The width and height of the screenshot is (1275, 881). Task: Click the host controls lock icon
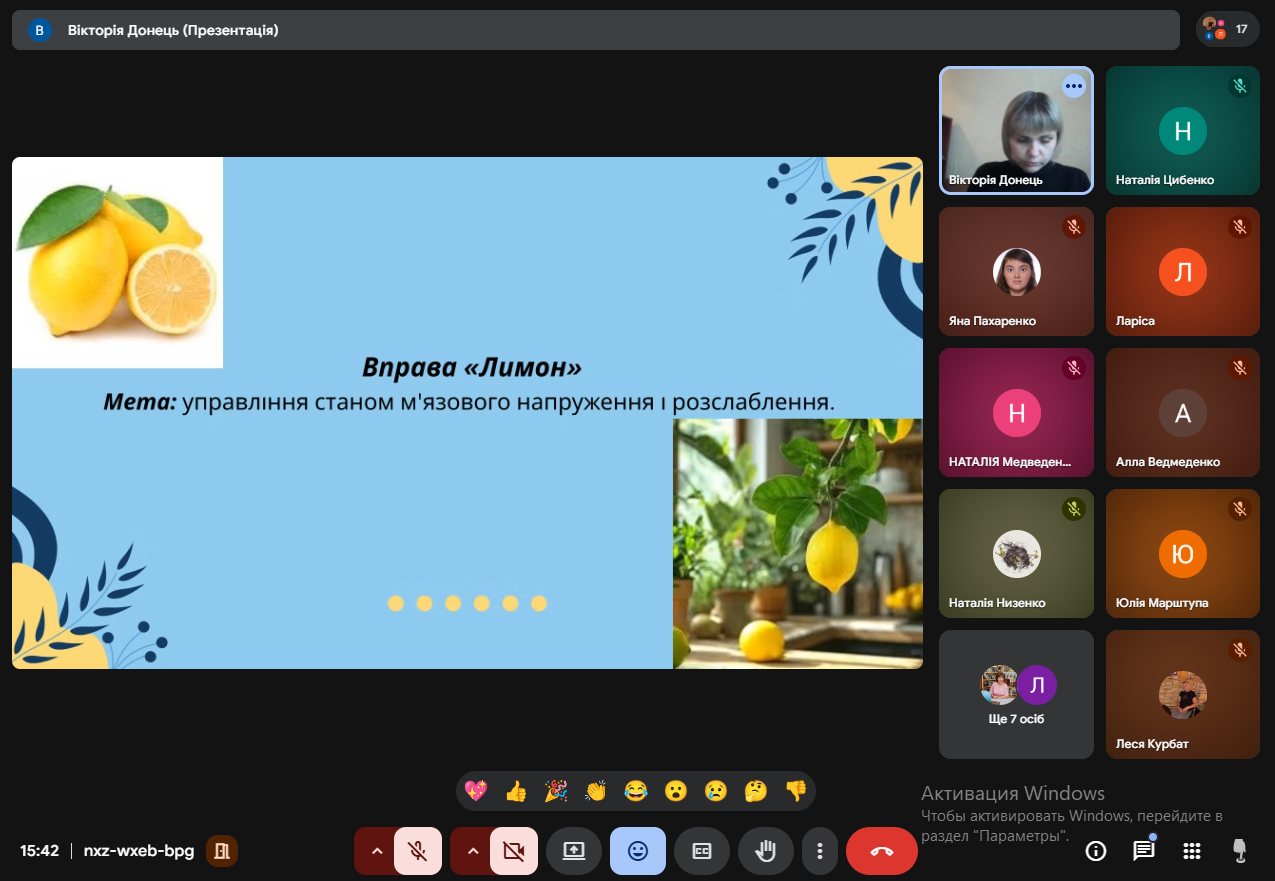[1239, 851]
